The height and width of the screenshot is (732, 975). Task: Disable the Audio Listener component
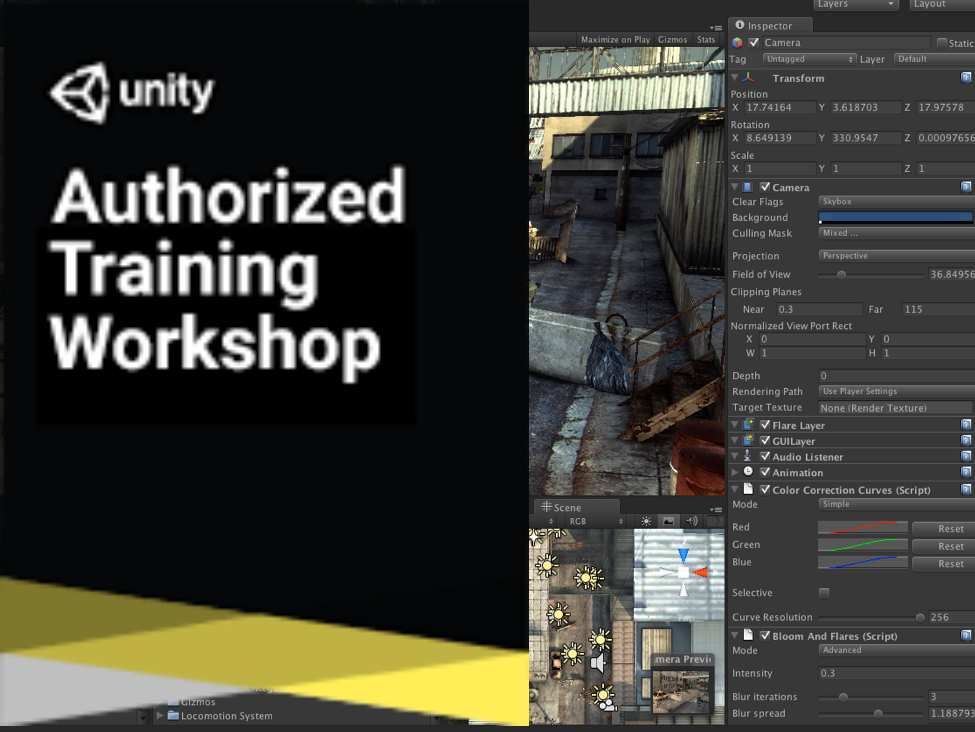click(x=765, y=456)
